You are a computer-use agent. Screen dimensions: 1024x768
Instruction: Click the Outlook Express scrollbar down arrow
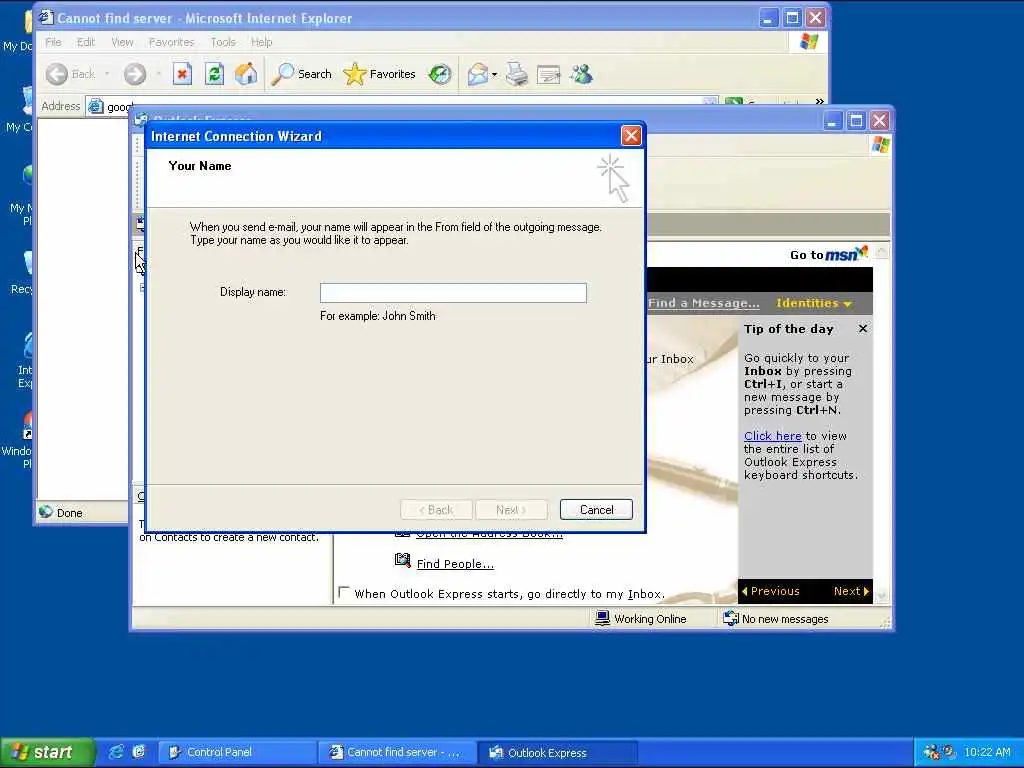pyautogui.click(x=882, y=596)
